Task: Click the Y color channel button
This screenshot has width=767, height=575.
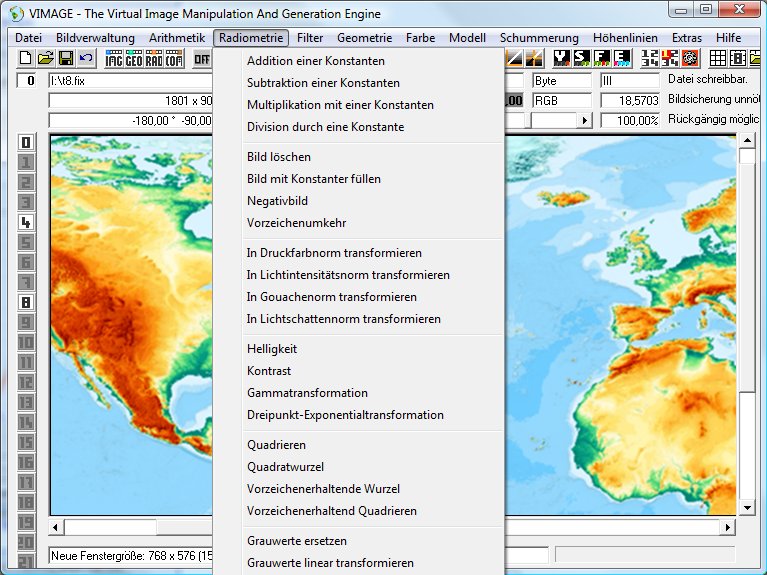Action: [561, 59]
